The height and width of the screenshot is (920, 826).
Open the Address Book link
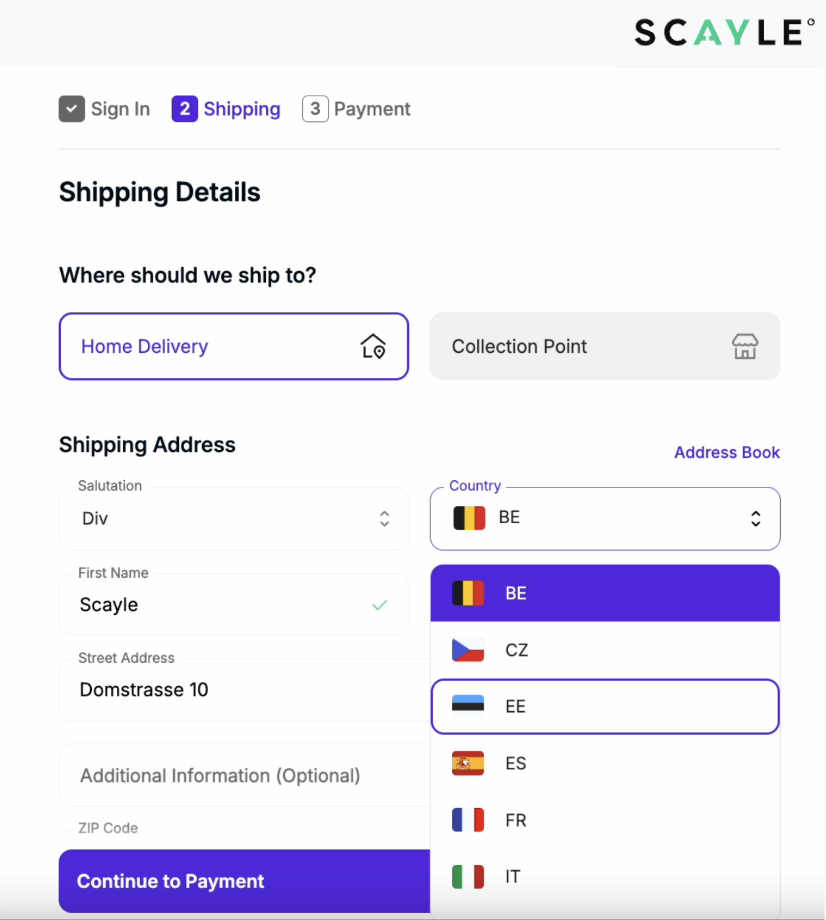tap(726, 452)
